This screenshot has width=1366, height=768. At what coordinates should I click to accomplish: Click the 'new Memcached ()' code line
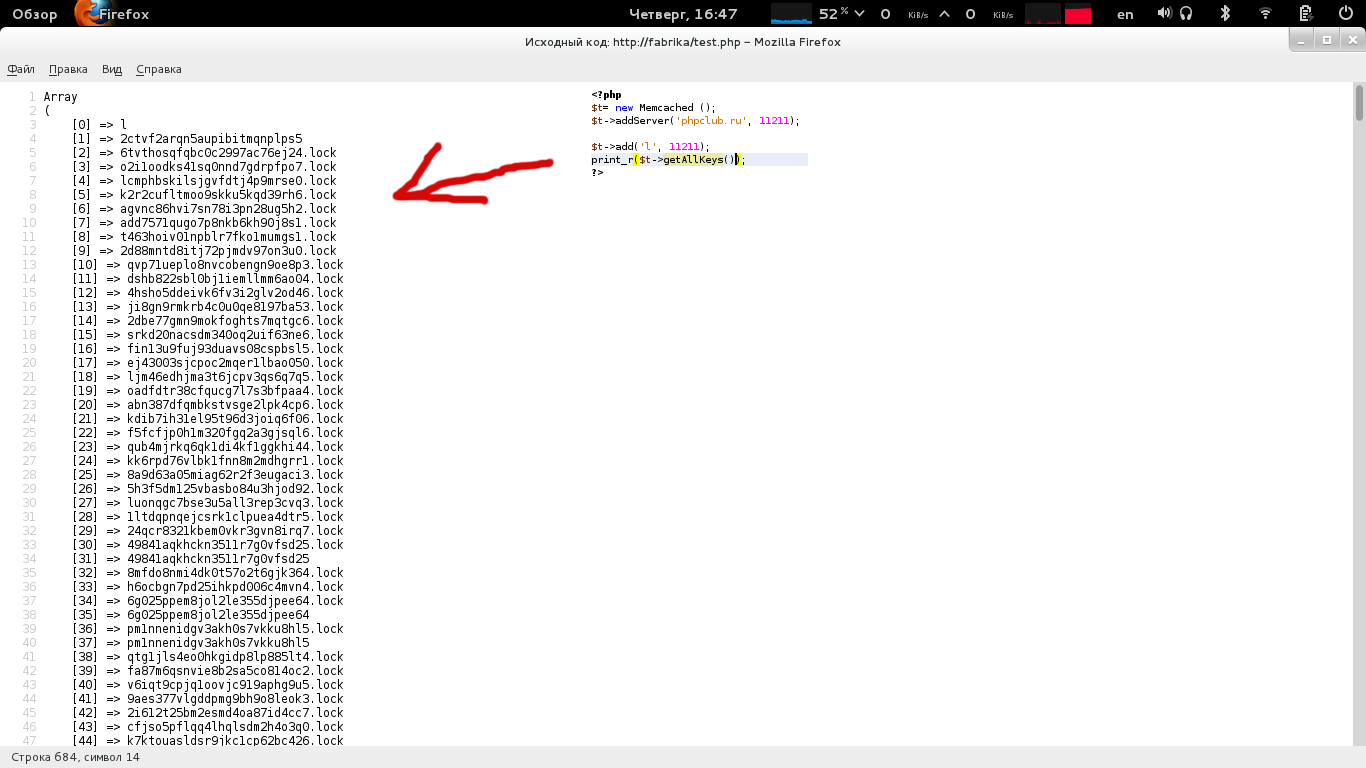coord(654,108)
